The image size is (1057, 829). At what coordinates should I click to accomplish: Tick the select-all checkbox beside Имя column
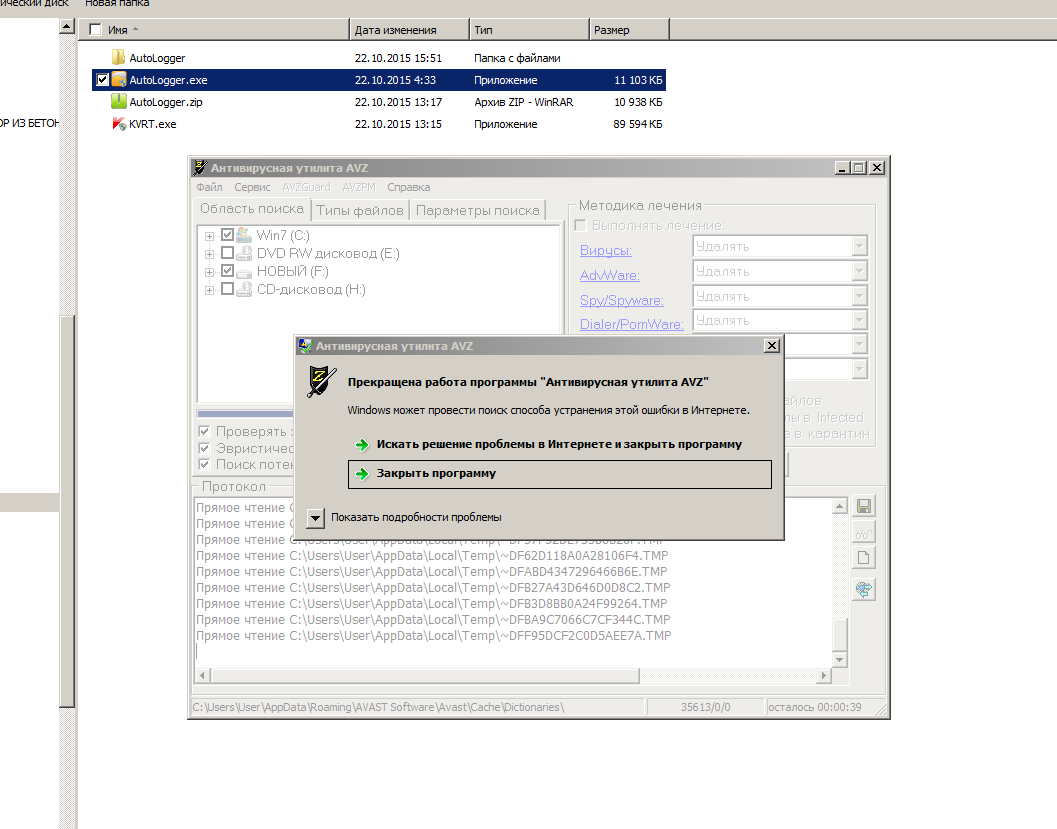pyautogui.click(x=95, y=30)
